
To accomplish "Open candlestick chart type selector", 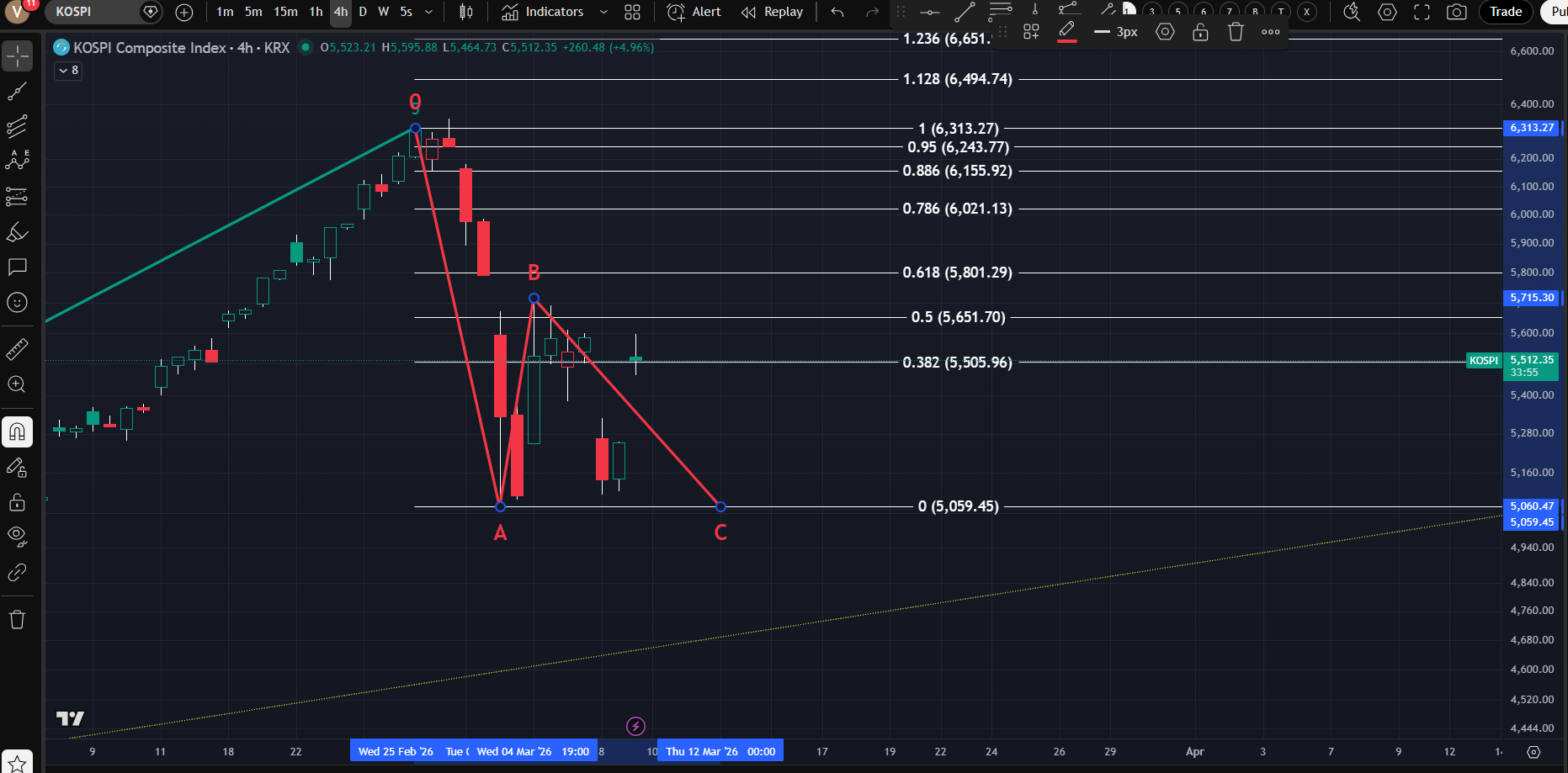I will (x=466, y=12).
